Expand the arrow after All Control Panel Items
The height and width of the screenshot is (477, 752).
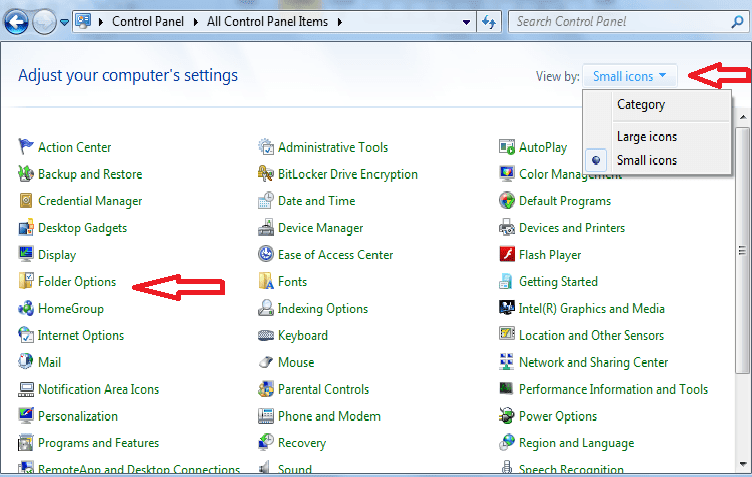tap(340, 22)
